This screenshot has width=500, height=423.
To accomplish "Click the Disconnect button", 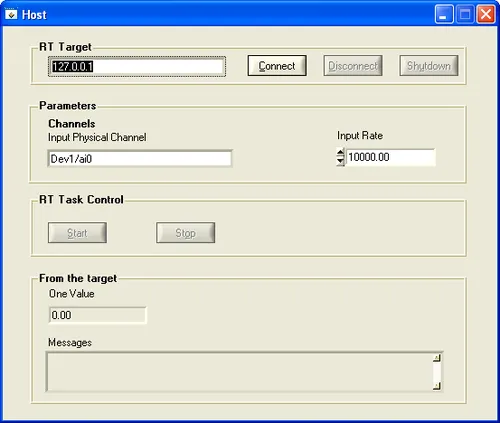I will (353, 66).
